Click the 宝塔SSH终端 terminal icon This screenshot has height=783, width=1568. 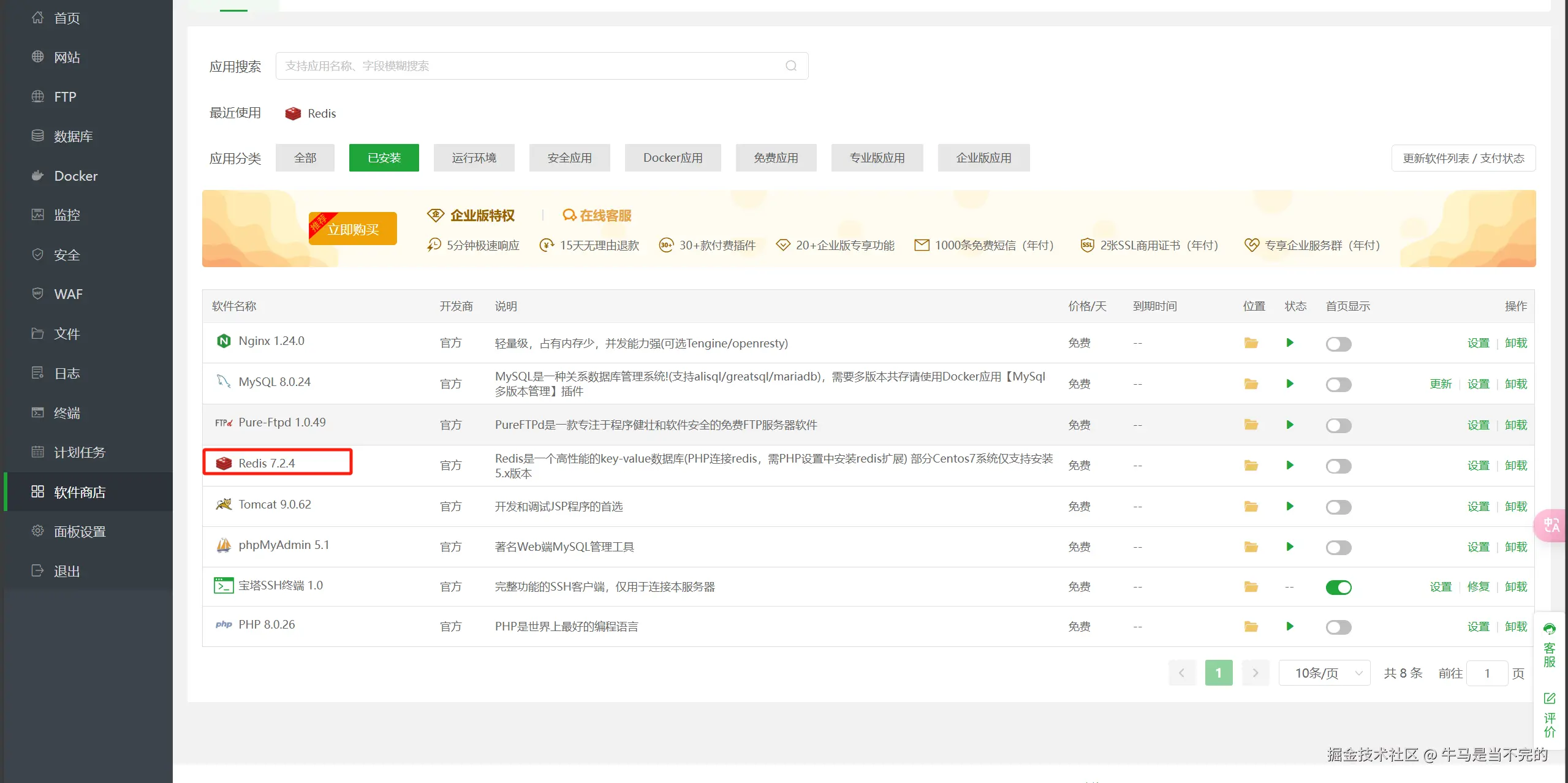(224, 586)
